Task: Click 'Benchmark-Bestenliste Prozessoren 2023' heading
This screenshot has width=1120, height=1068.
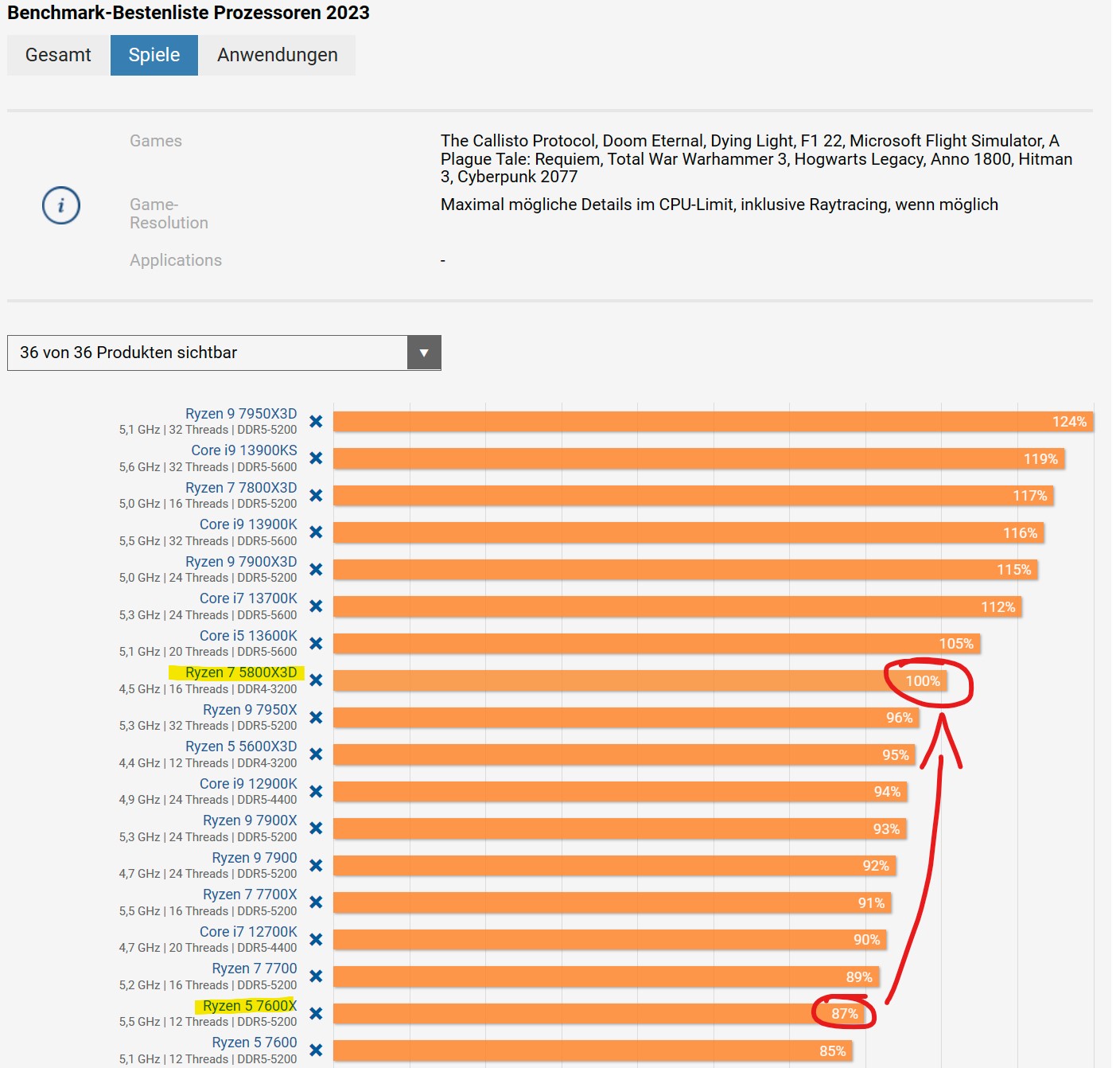Action: pyautogui.click(x=189, y=13)
